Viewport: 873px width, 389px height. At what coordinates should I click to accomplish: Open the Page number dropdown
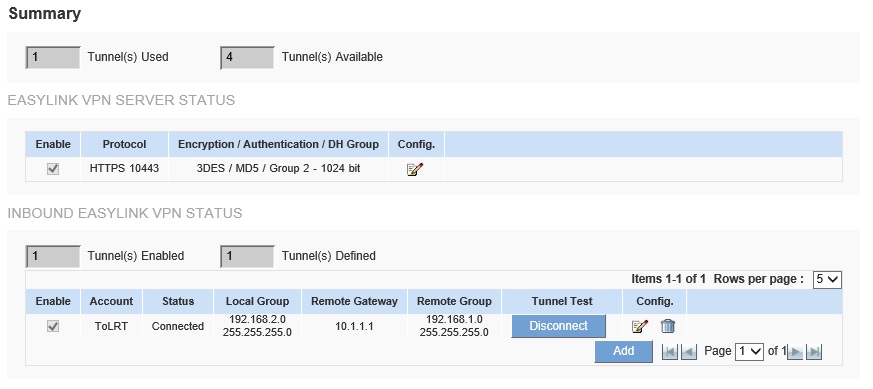(749, 352)
